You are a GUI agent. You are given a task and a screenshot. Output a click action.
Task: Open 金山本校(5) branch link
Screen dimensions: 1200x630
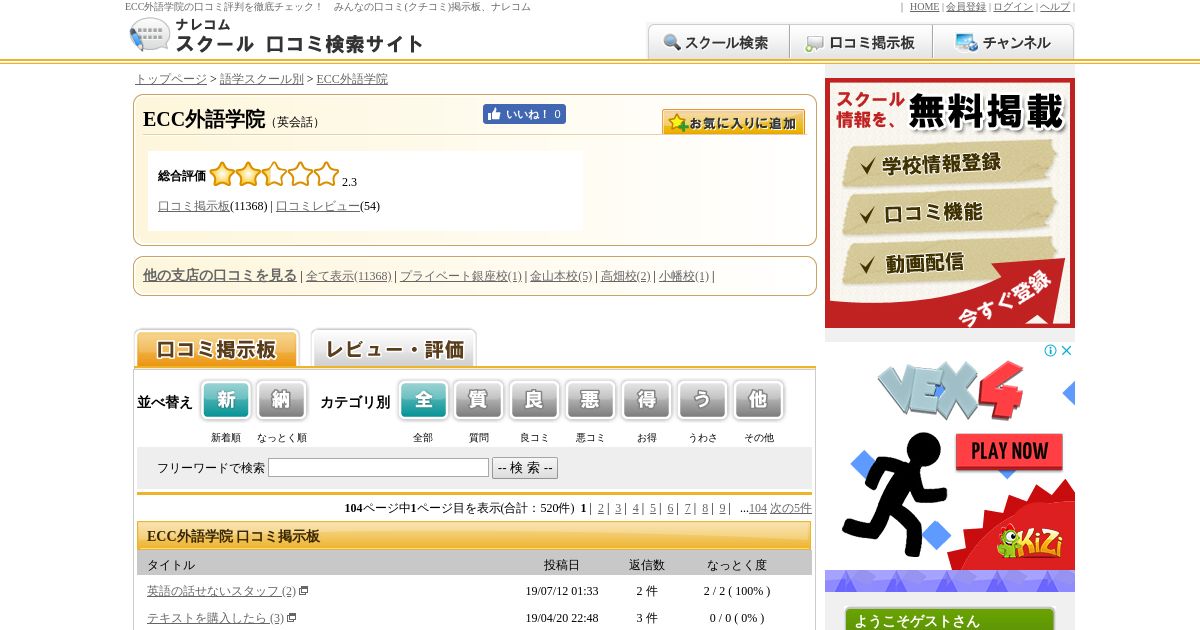tap(561, 276)
